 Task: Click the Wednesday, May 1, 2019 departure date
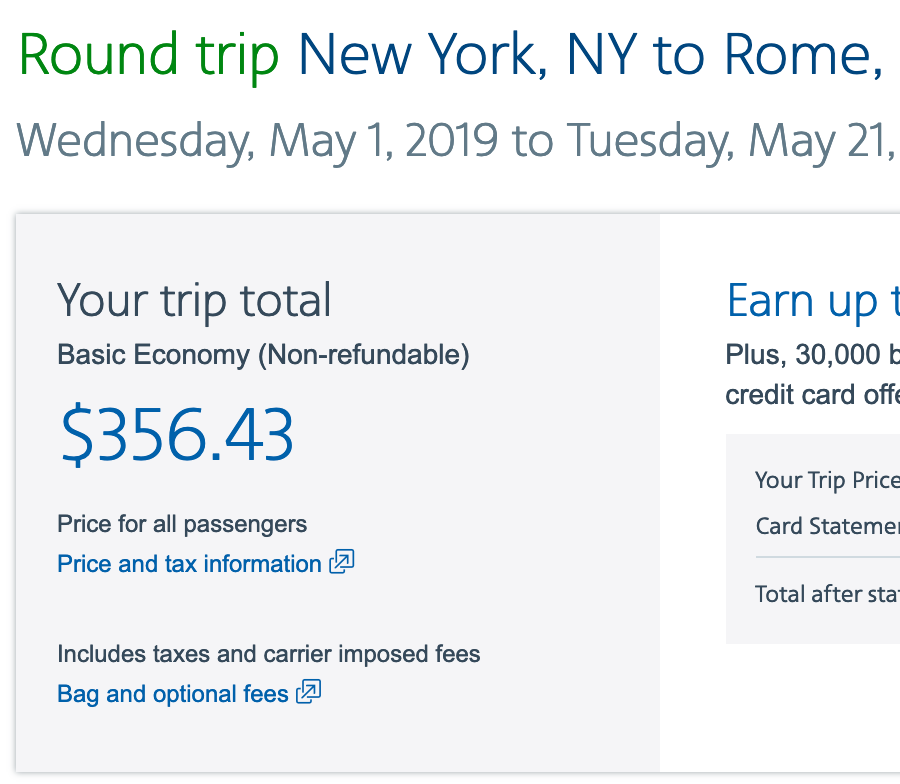click(x=257, y=139)
